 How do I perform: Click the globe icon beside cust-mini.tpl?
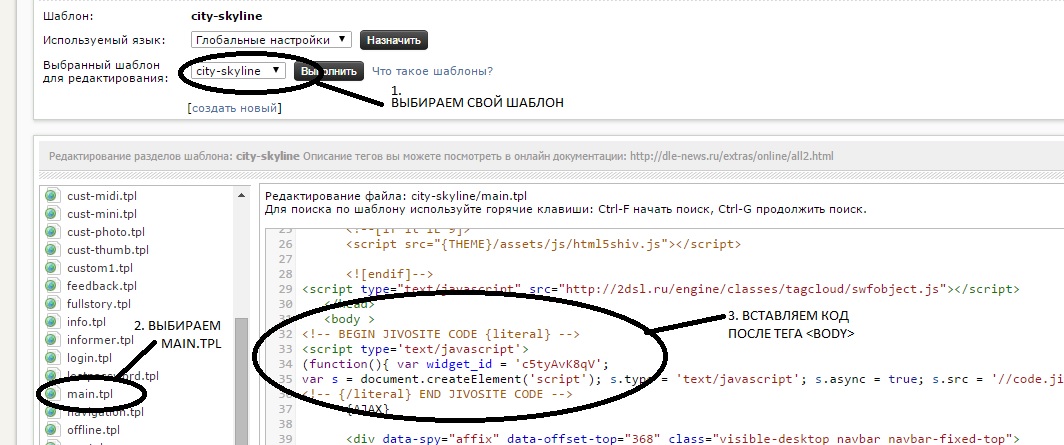tap(51, 214)
